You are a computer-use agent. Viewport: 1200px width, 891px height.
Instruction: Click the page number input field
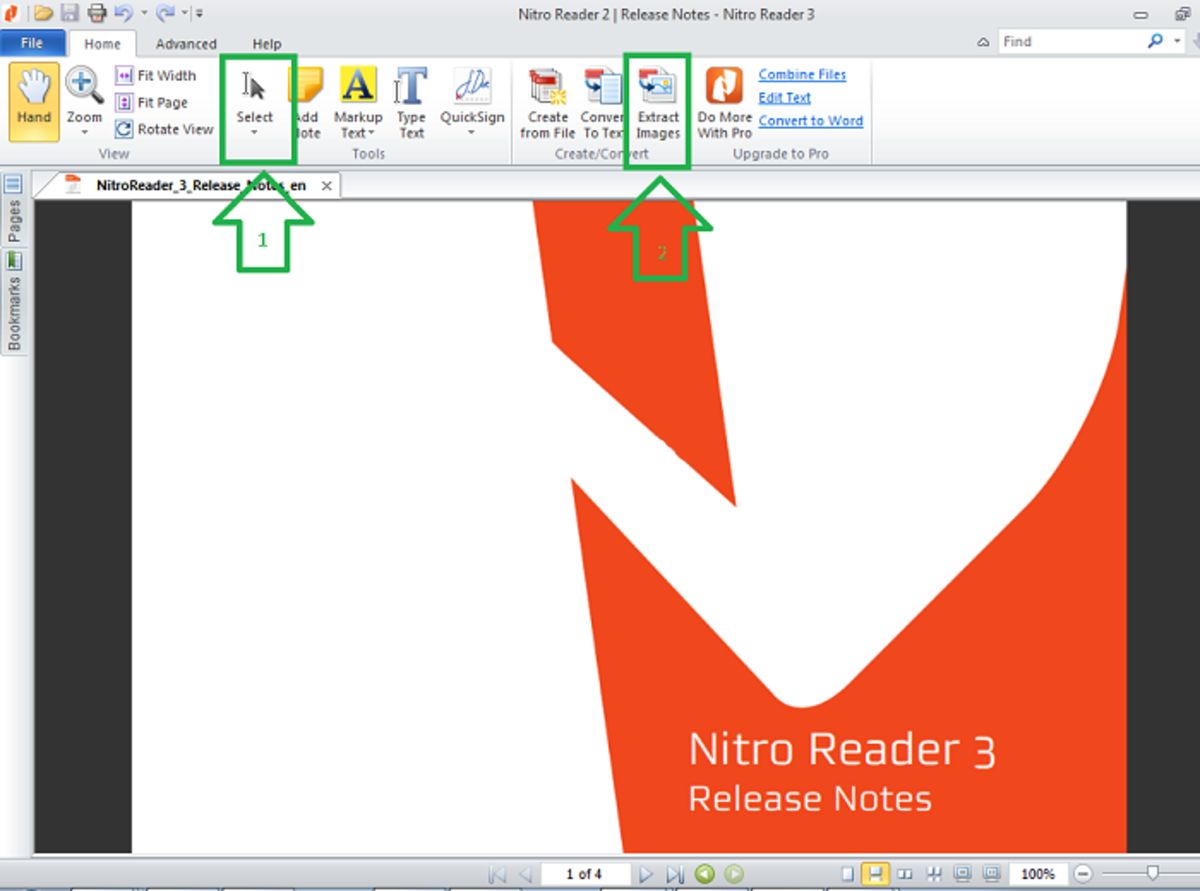(x=585, y=873)
